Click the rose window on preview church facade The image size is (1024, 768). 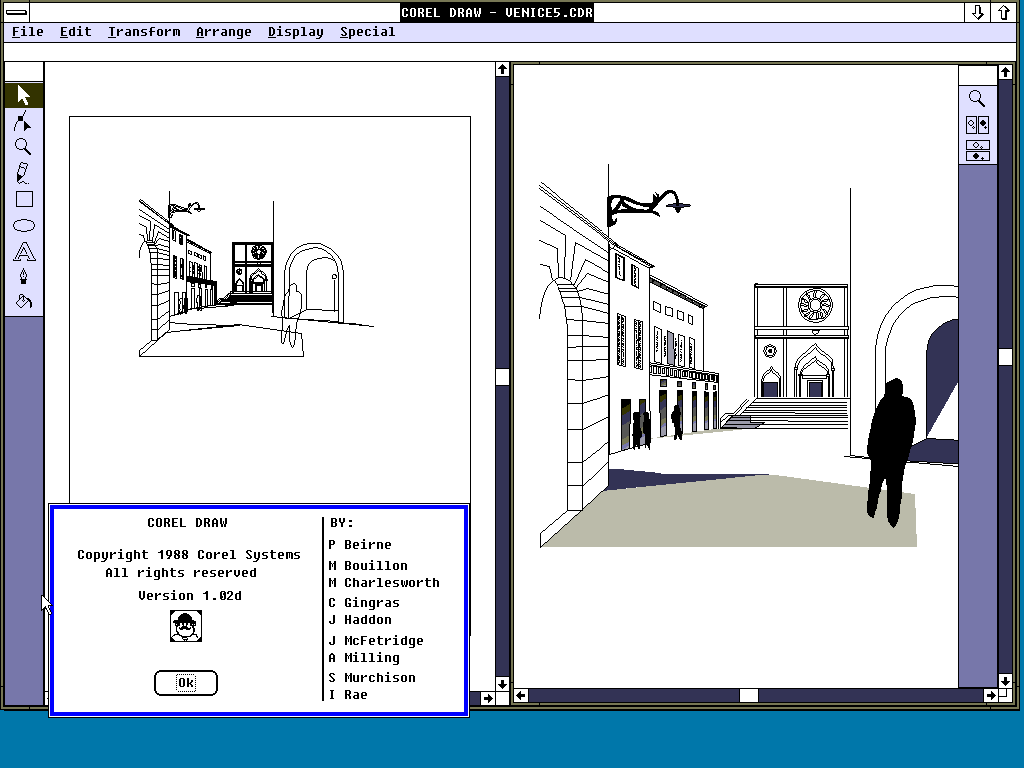[816, 305]
